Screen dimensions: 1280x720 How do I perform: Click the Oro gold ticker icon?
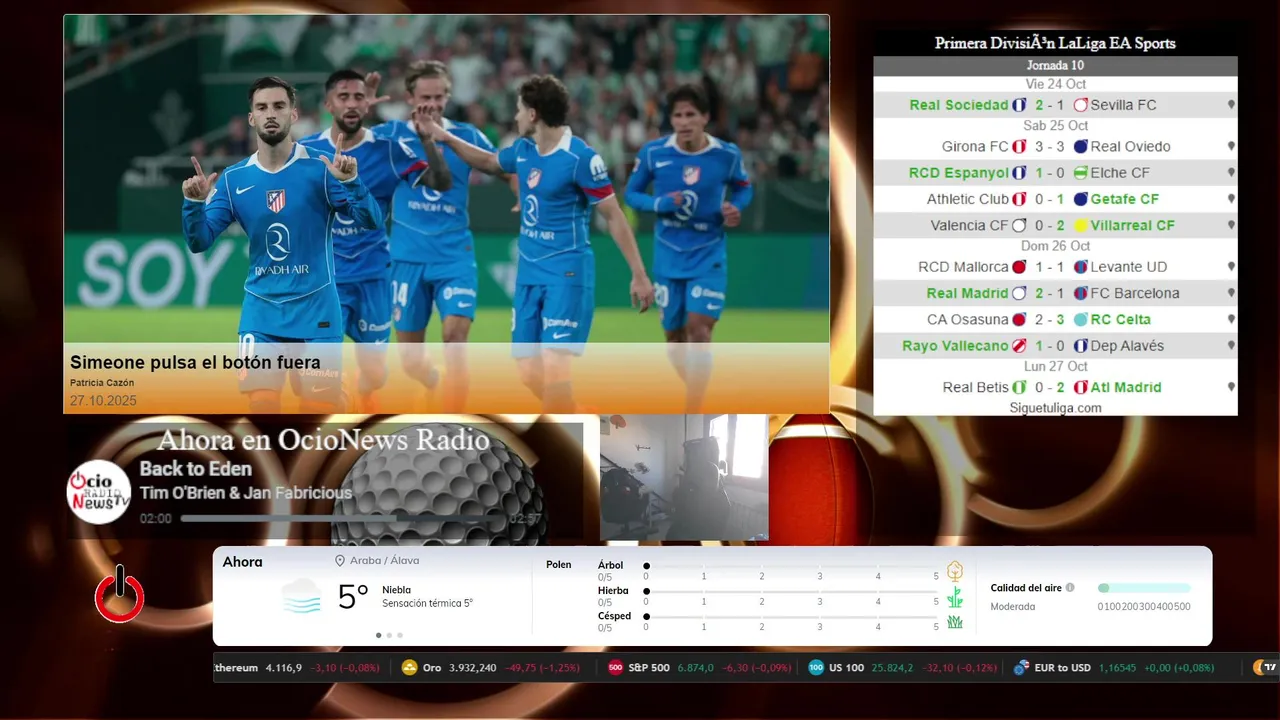(x=409, y=668)
